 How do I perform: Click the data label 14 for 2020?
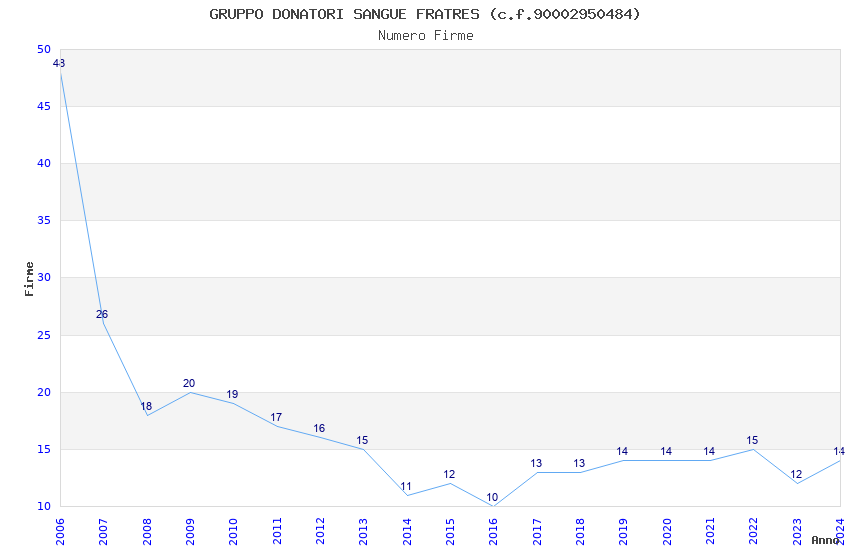click(666, 451)
